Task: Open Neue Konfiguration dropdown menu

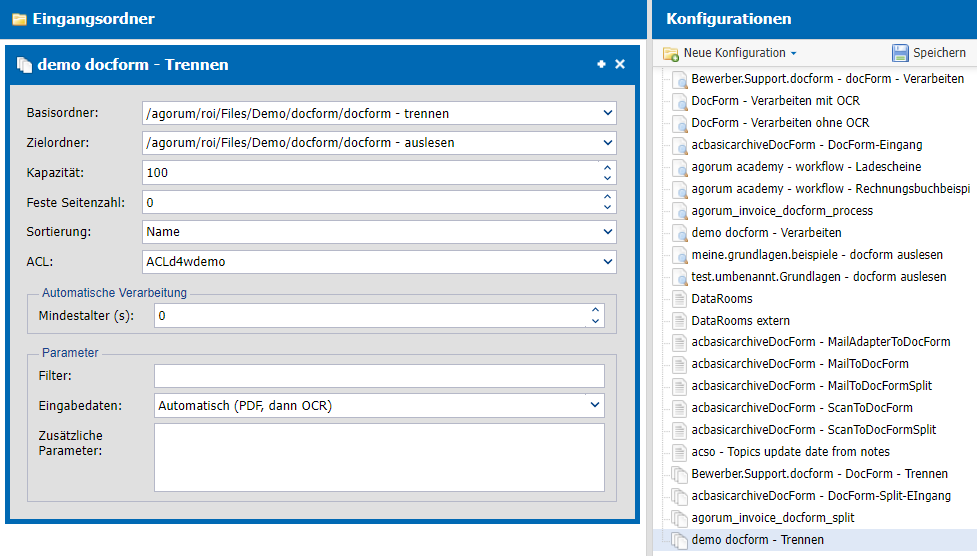Action: (x=794, y=54)
